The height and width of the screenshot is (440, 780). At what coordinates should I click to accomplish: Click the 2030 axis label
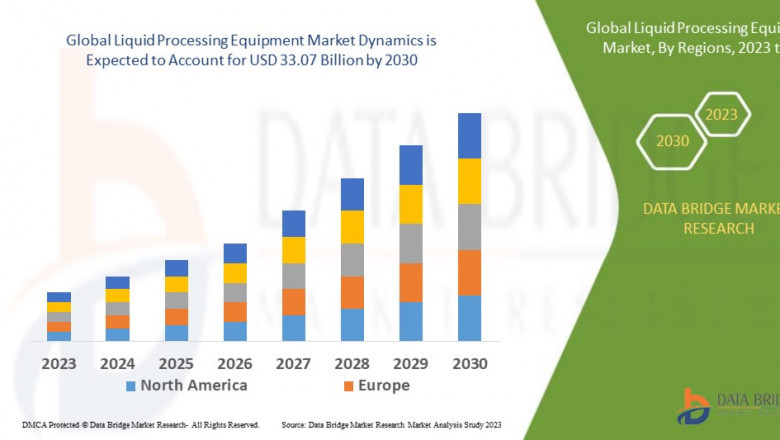click(470, 364)
